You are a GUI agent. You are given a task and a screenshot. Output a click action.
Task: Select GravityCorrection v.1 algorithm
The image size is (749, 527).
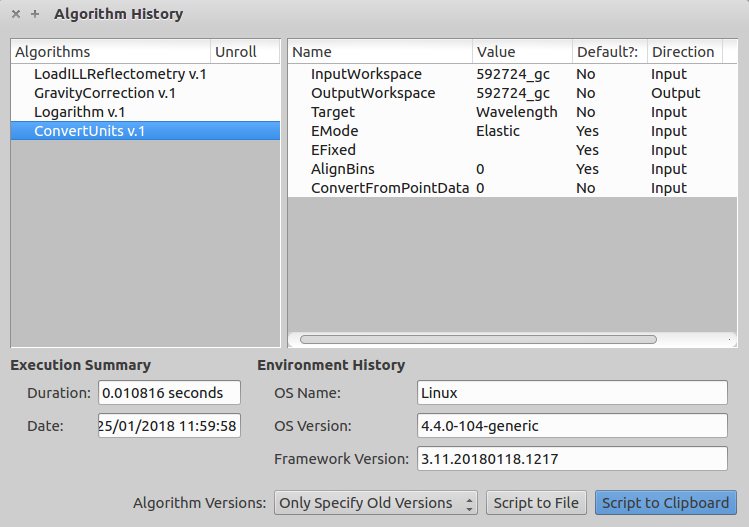click(105, 93)
